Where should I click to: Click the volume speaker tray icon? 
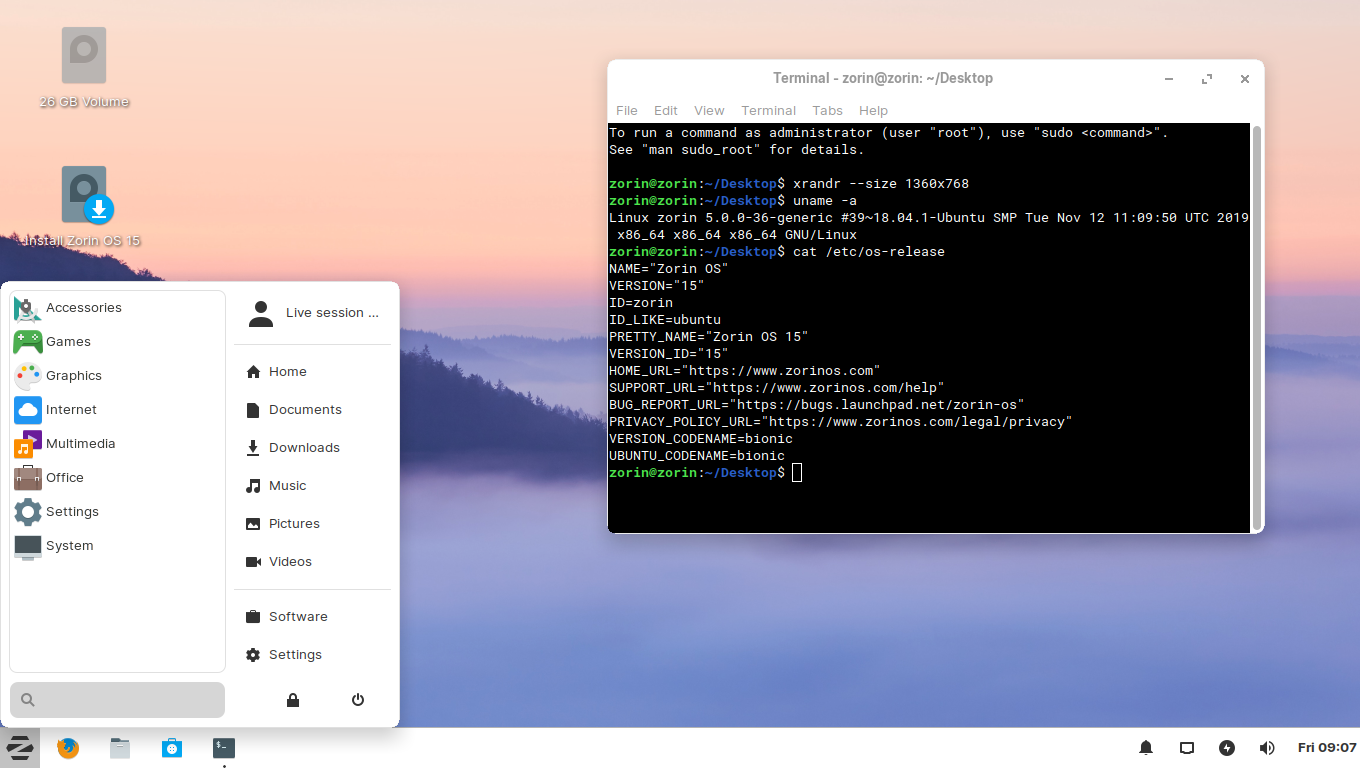pyautogui.click(x=1267, y=748)
